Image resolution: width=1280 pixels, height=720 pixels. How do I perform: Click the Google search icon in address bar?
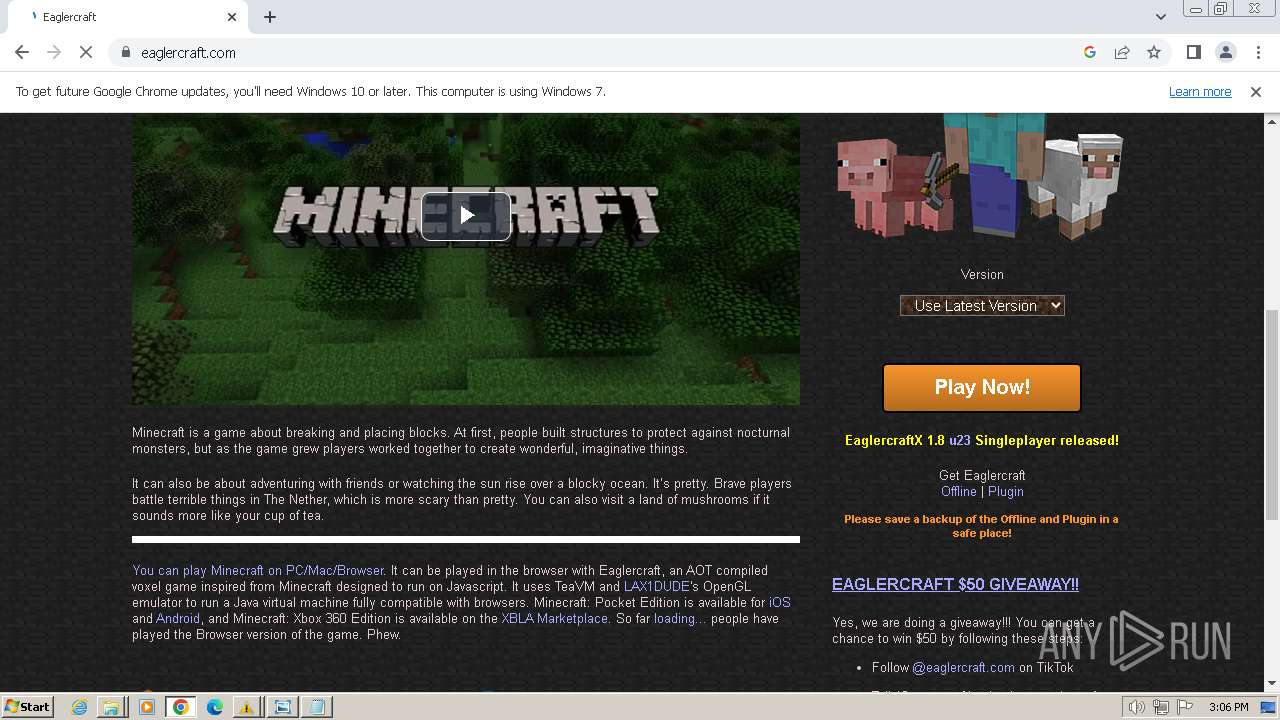coord(1090,52)
